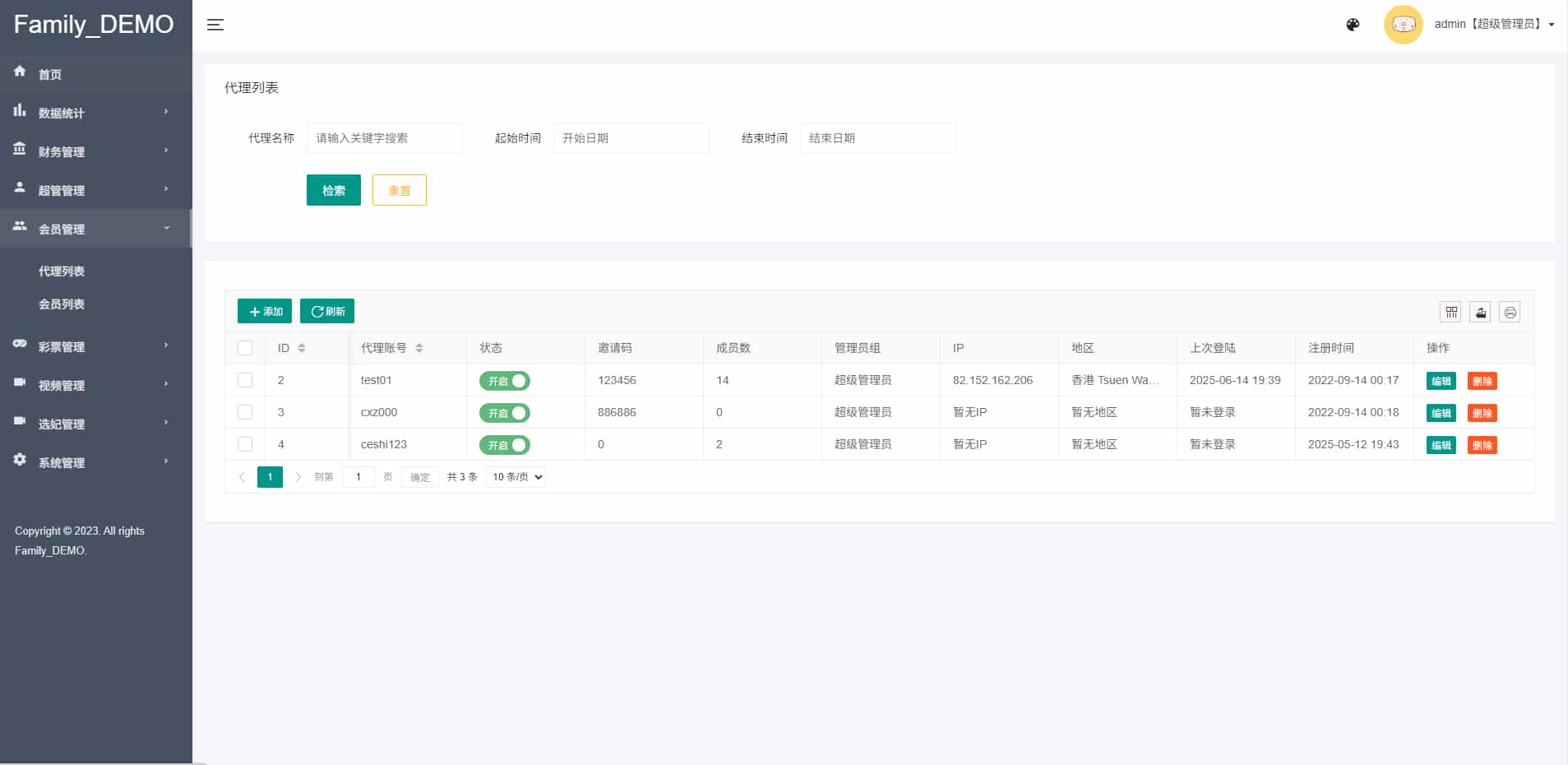Check the select-all header checkbox

pos(245,348)
